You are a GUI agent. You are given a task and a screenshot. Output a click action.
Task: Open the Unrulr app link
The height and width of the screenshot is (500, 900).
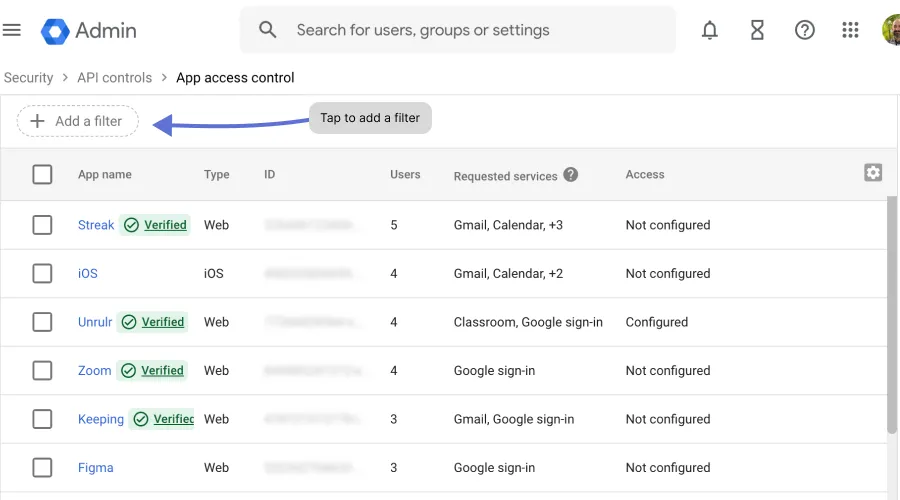95,322
